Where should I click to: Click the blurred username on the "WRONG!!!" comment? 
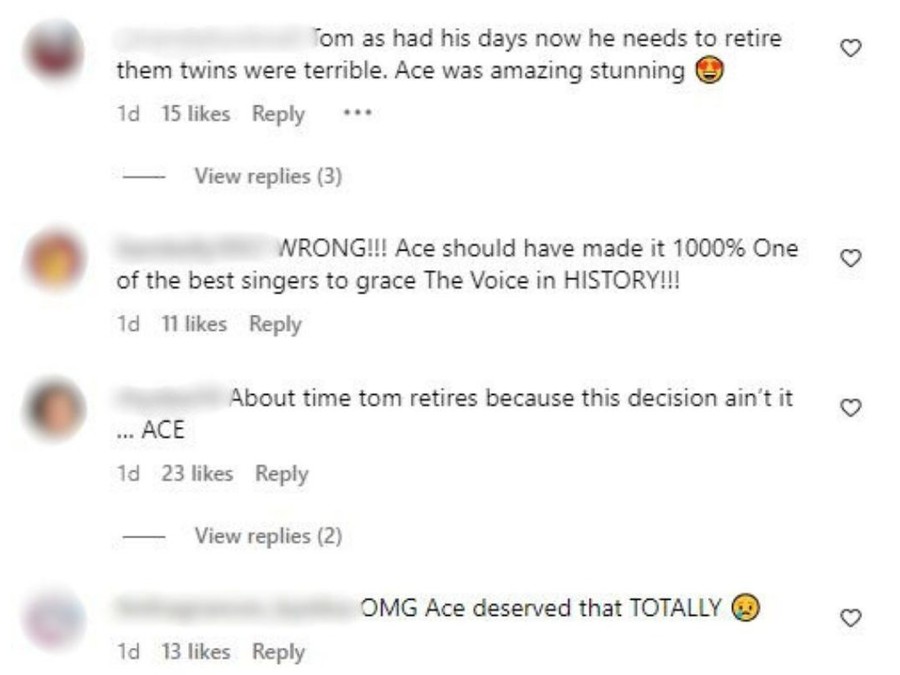coord(194,248)
